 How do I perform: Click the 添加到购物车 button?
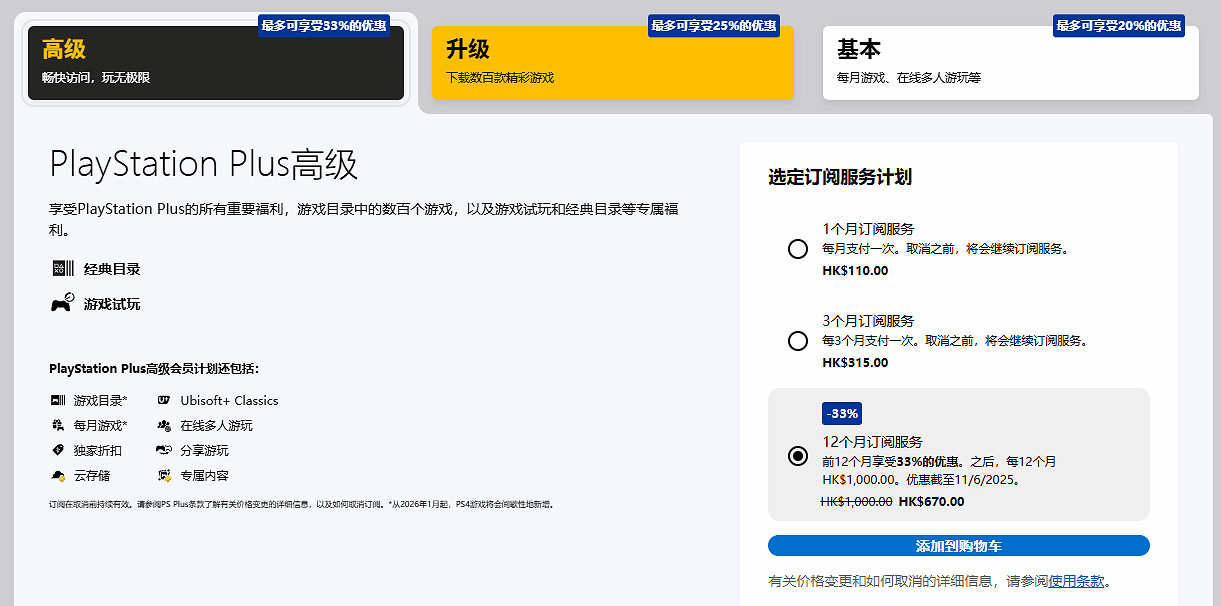pyautogui.click(x=958, y=545)
